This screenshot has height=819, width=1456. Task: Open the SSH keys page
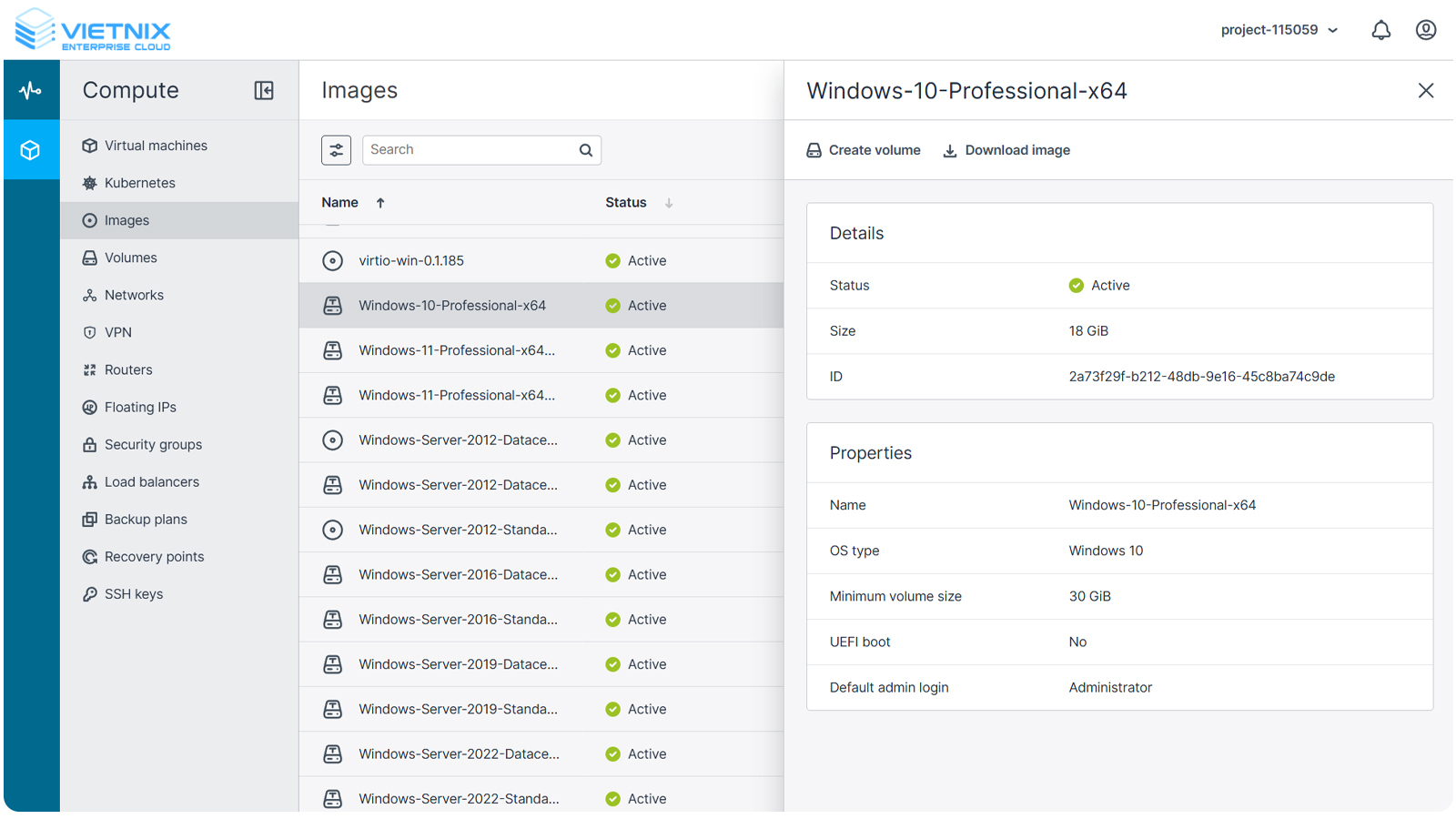pyautogui.click(x=133, y=594)
